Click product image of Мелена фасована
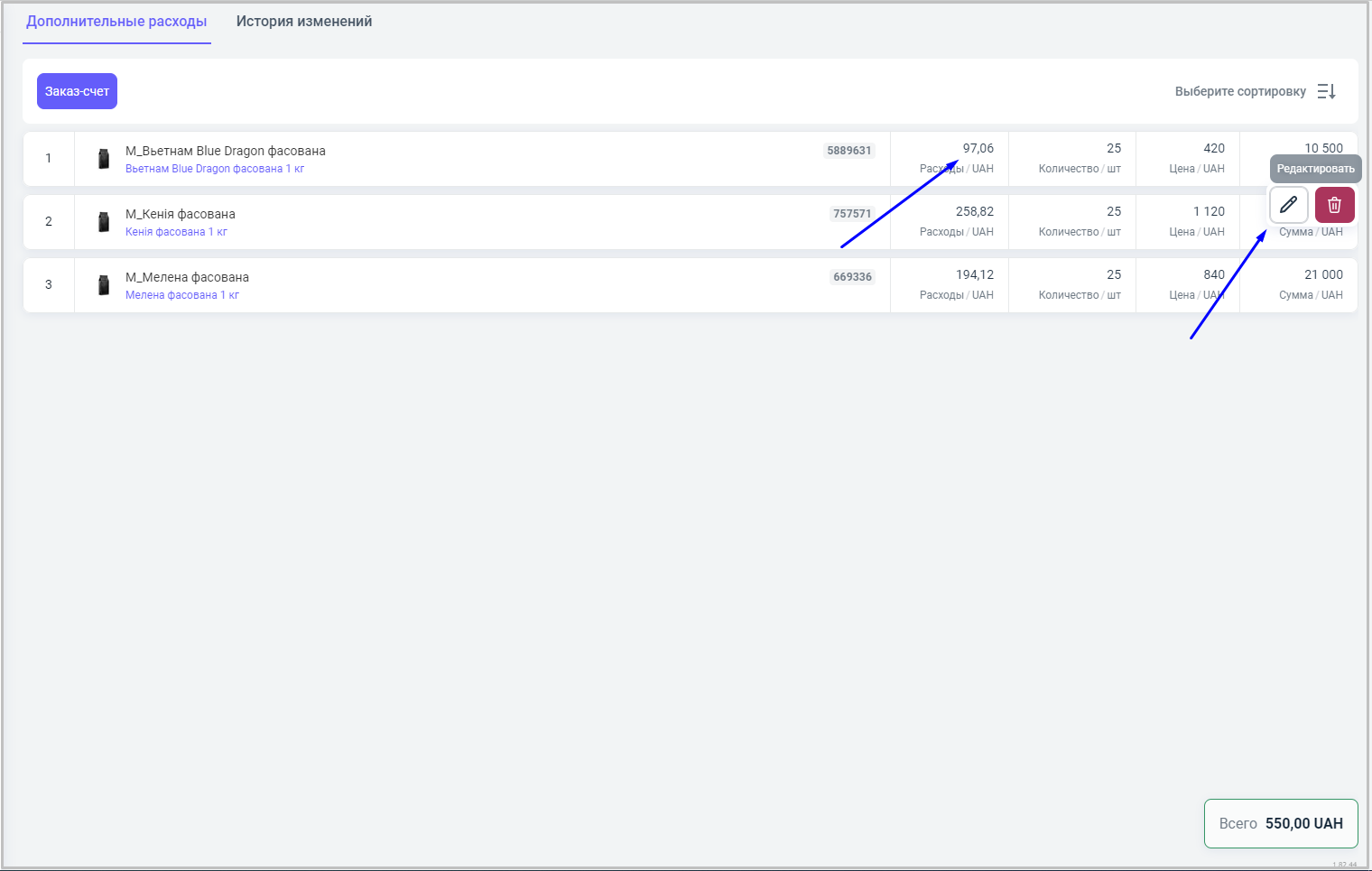 (x=104, y=285)
